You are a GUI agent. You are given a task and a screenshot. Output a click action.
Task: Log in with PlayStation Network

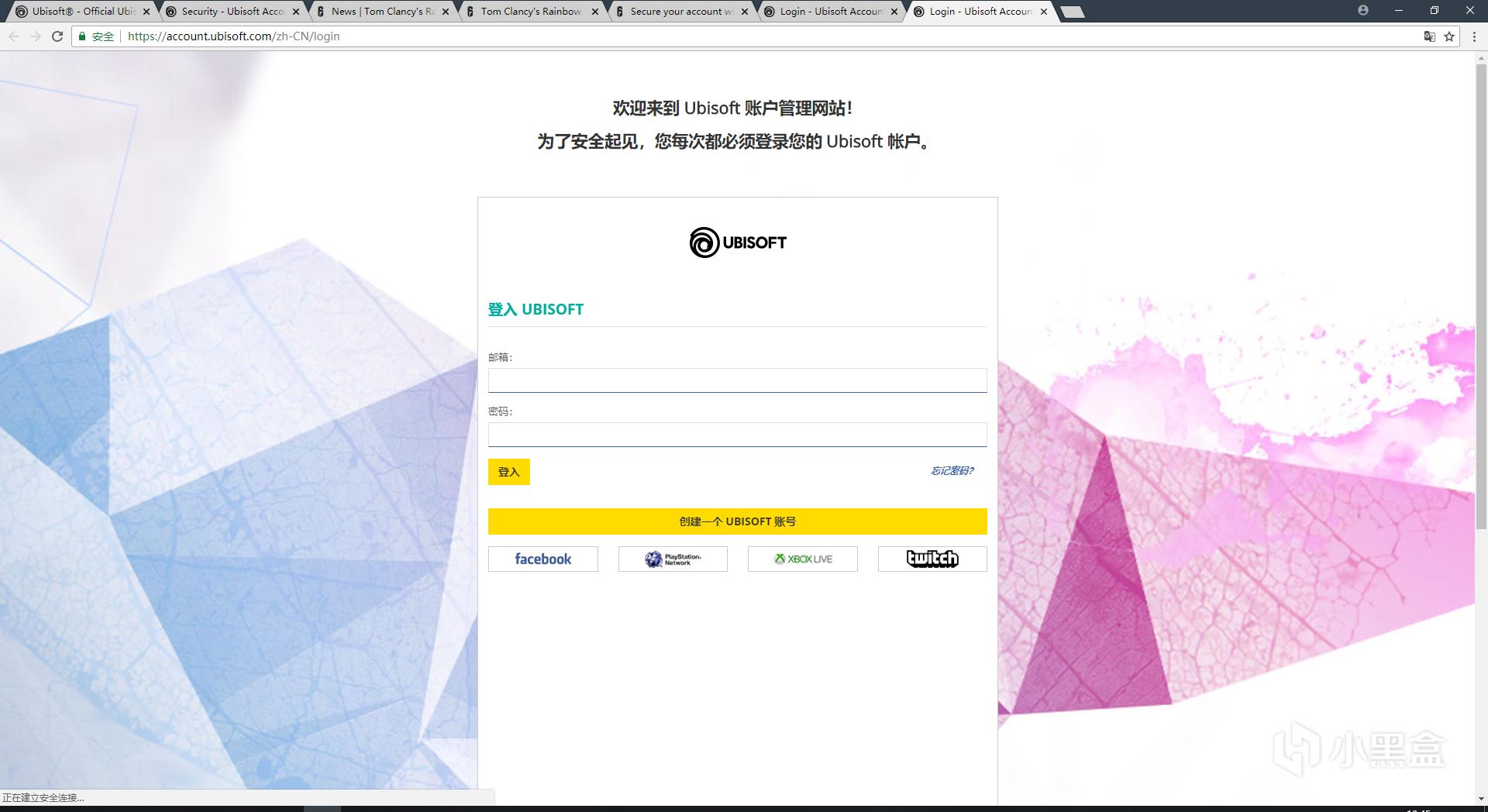(673, 559)
